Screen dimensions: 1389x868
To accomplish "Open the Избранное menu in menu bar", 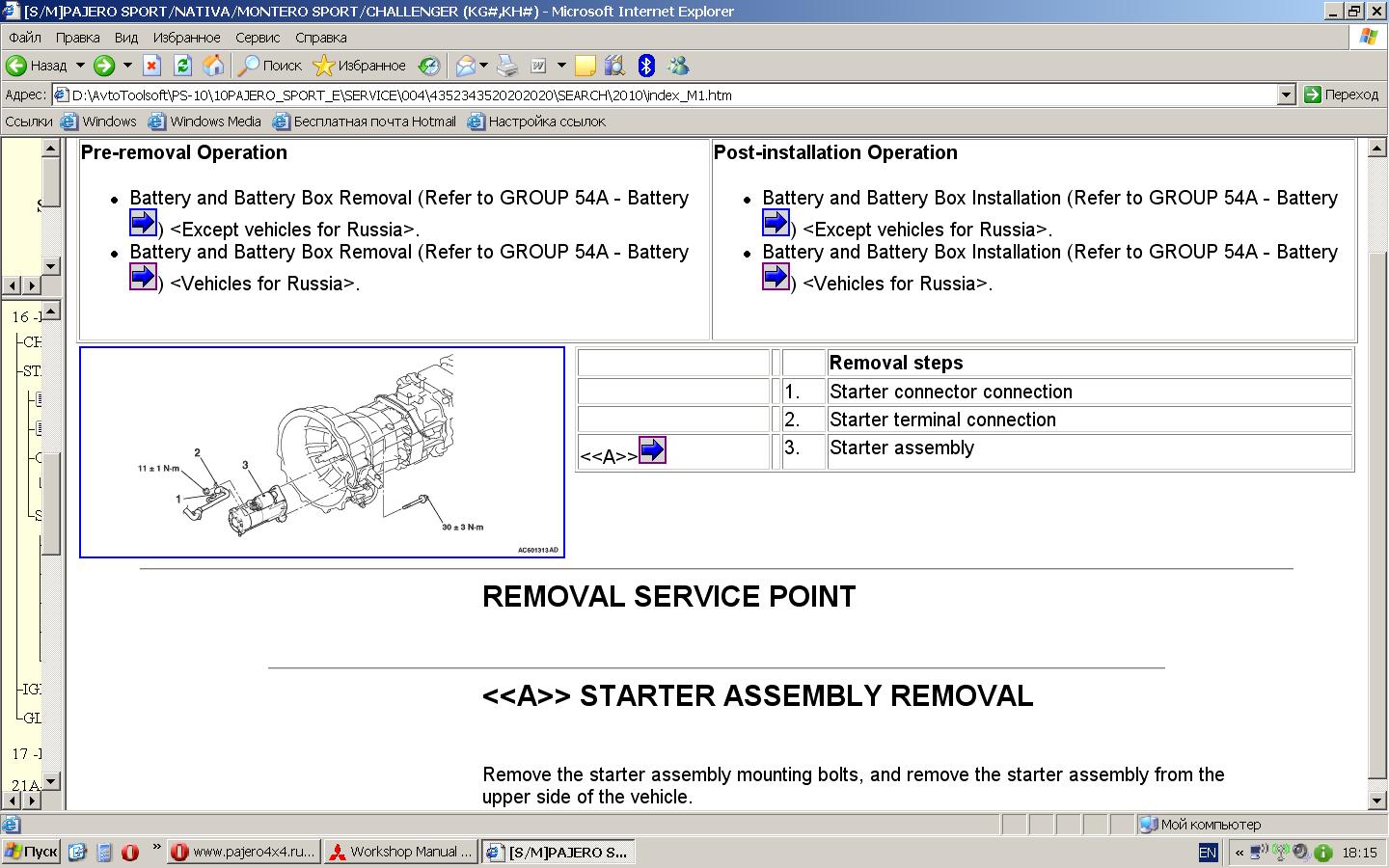I will pos(186,38).
